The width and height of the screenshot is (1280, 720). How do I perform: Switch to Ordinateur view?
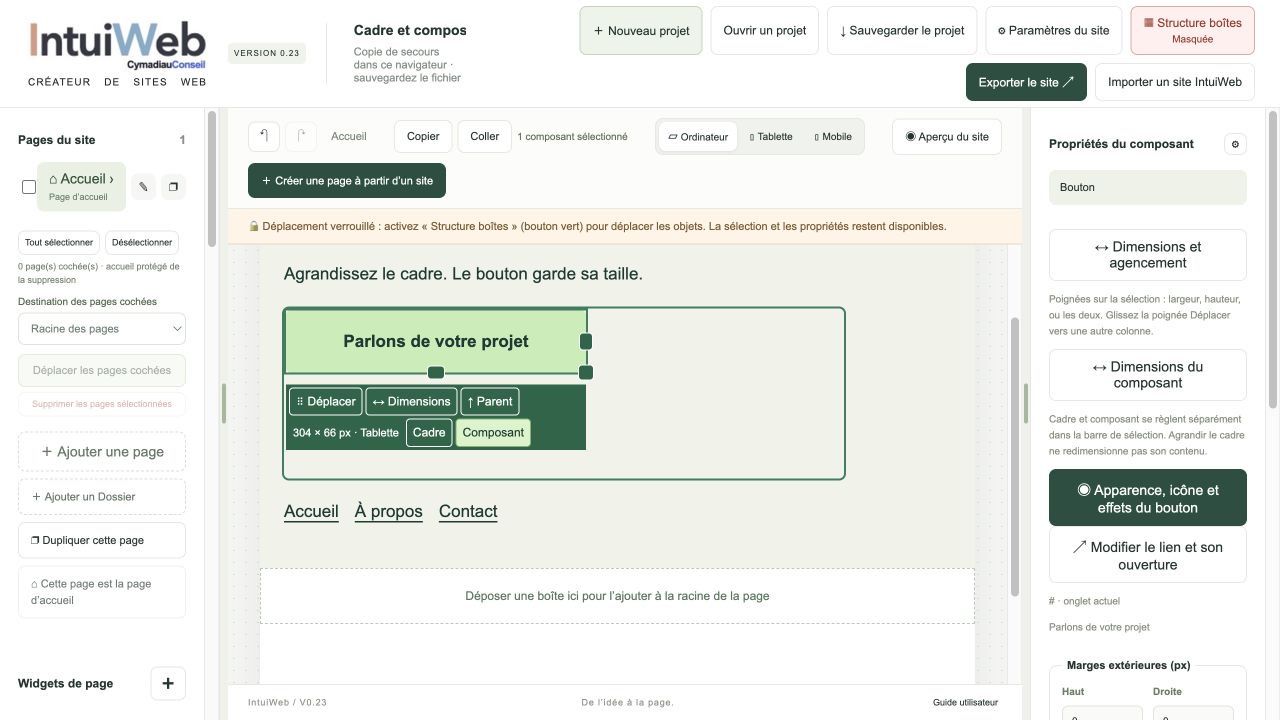click(698, 137)
